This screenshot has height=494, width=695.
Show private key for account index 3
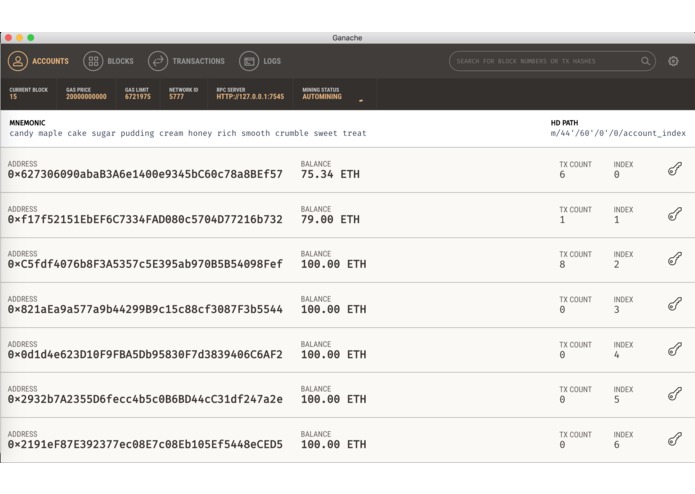click(675, 304)
